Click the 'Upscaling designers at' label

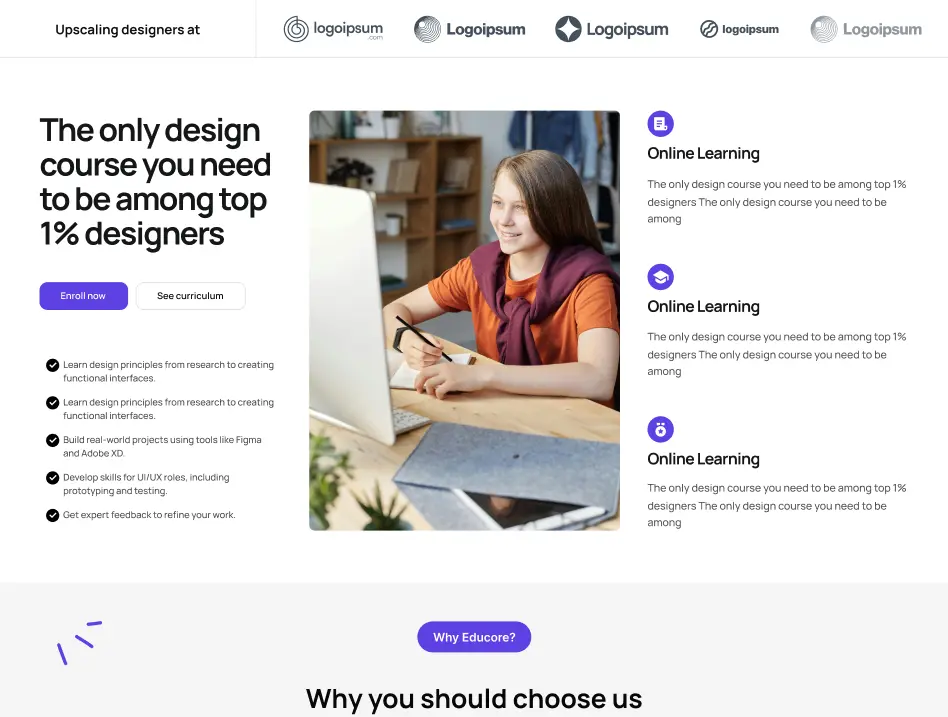click(x=128, y=30)
